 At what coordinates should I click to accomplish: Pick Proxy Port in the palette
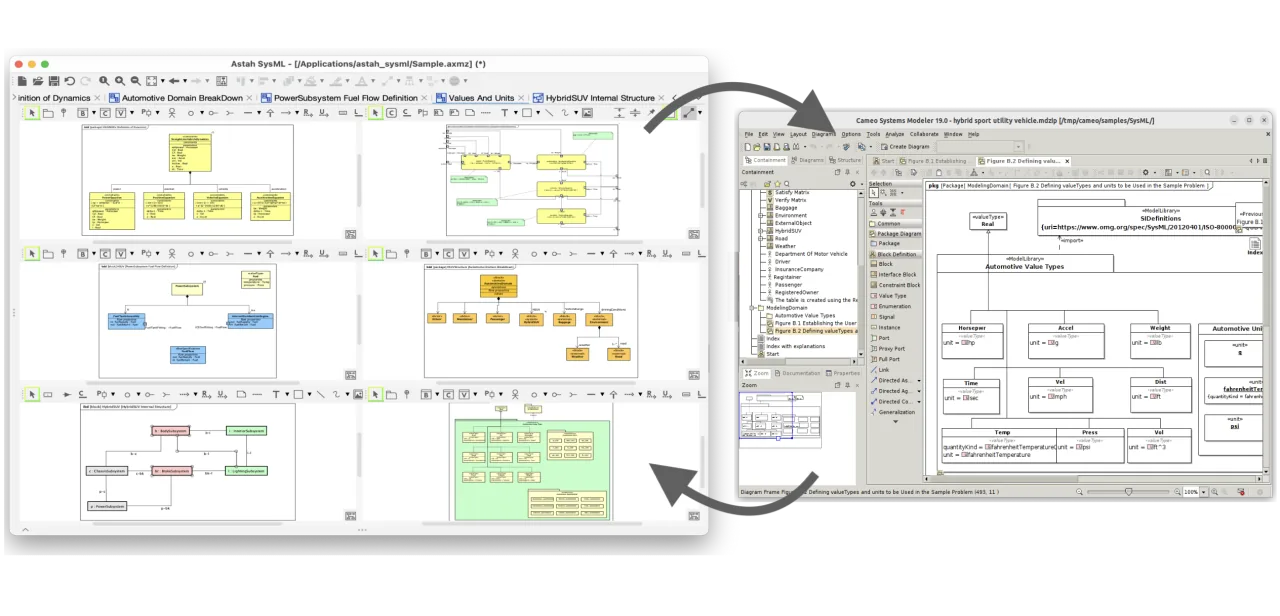pos(886,348)
